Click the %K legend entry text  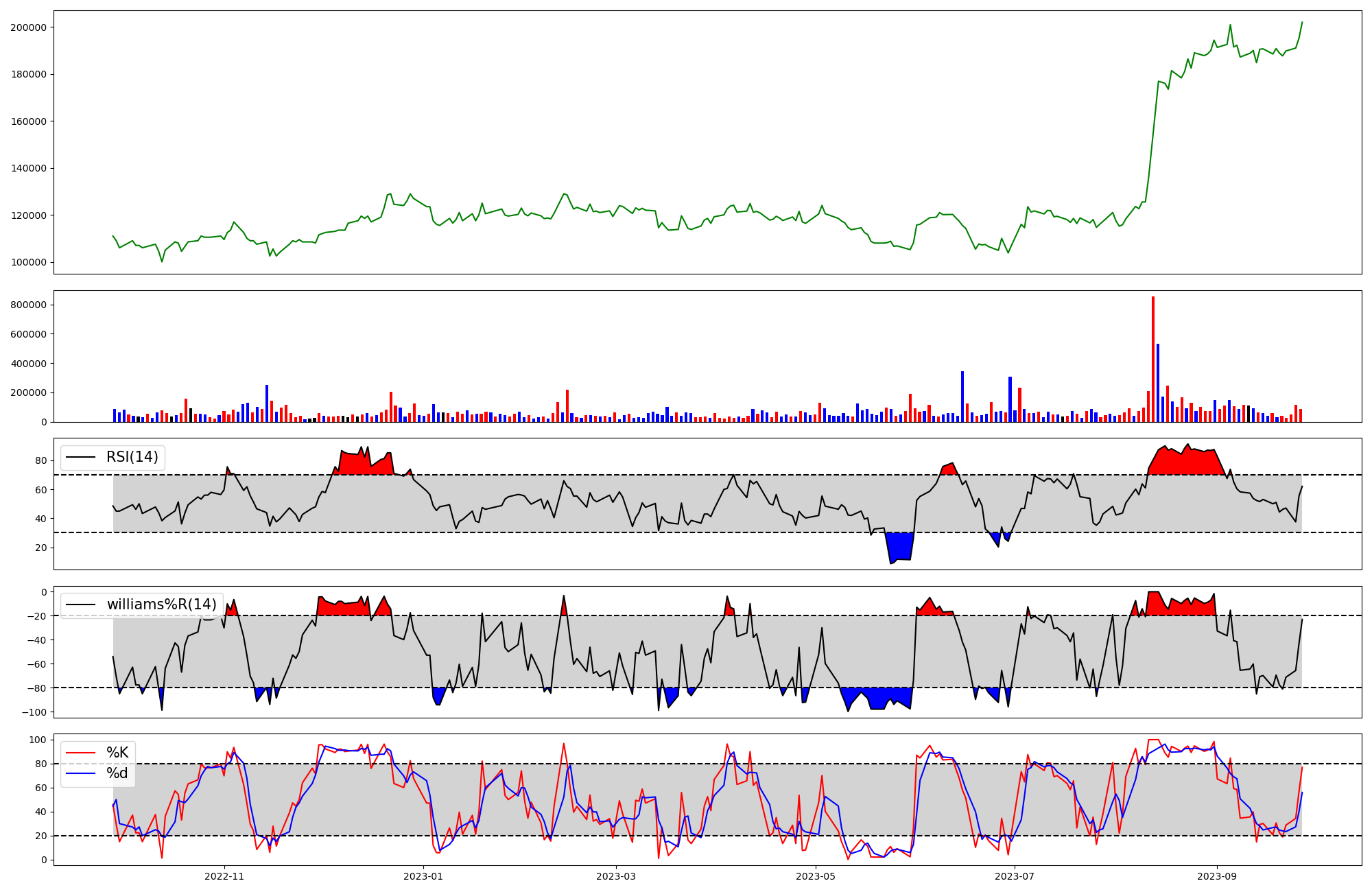click(117, 753)
